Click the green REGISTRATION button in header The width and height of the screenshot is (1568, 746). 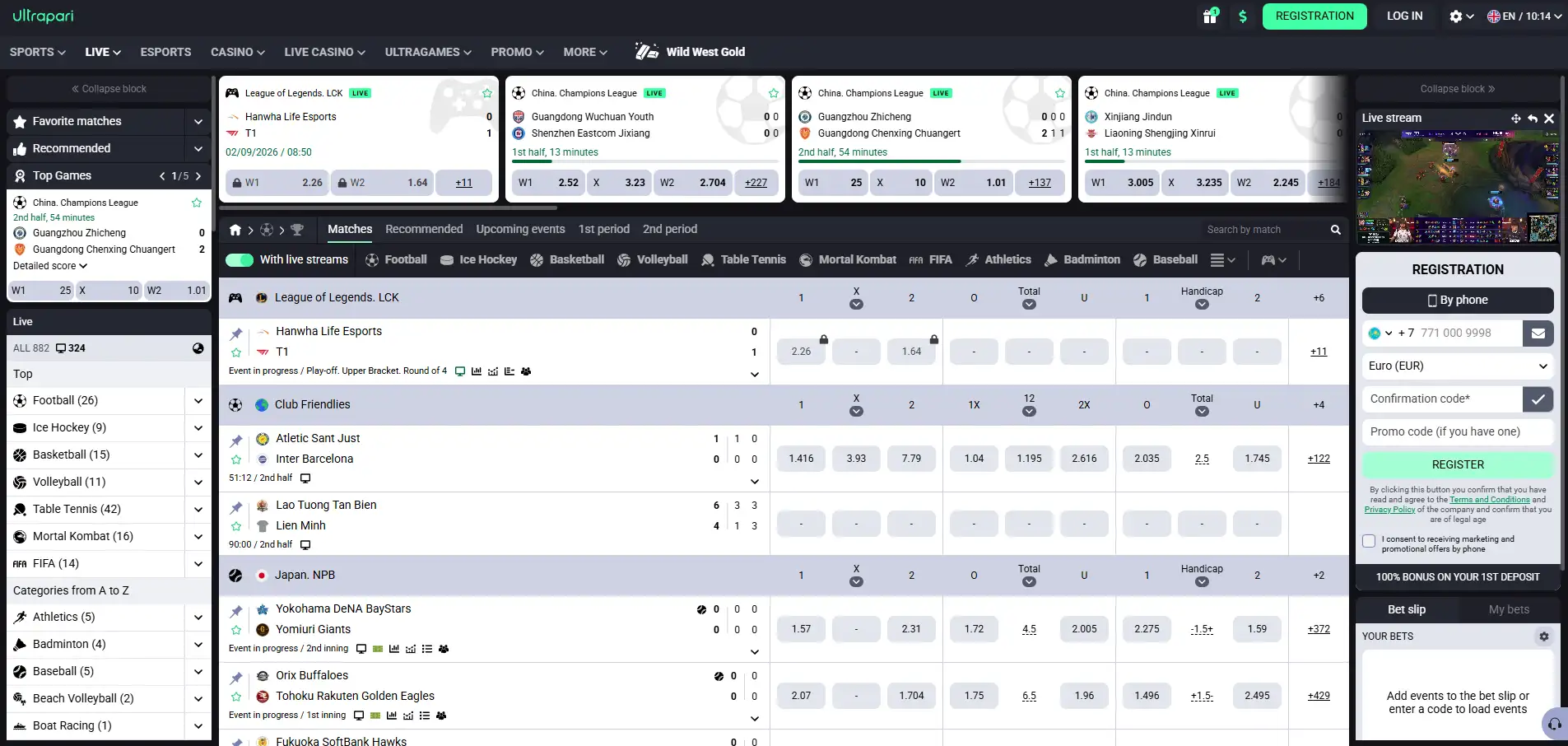click(1314, 16)
